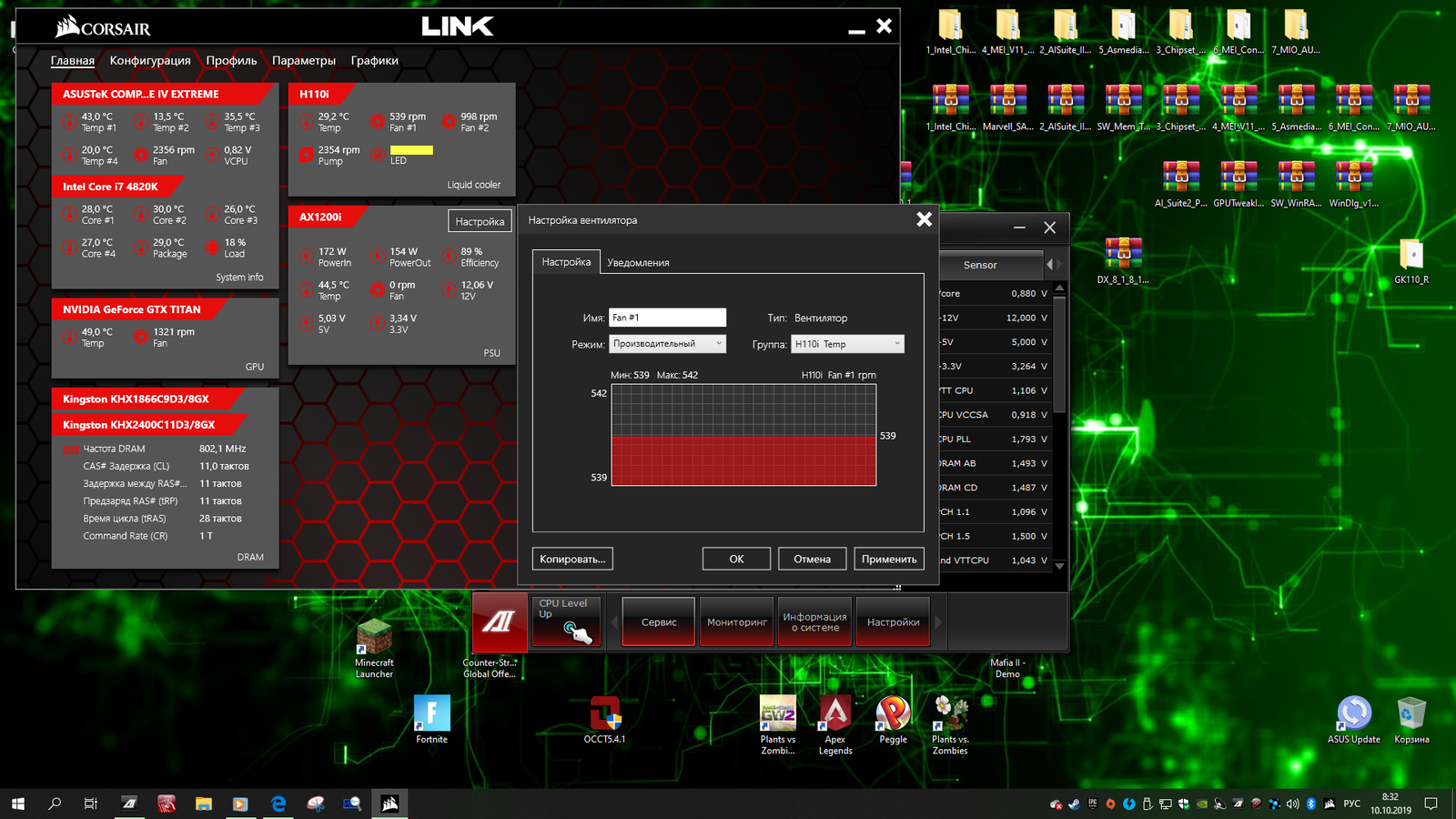Select the Kingston KHX1866C9D3/8GX header

(x=149, y=399)
